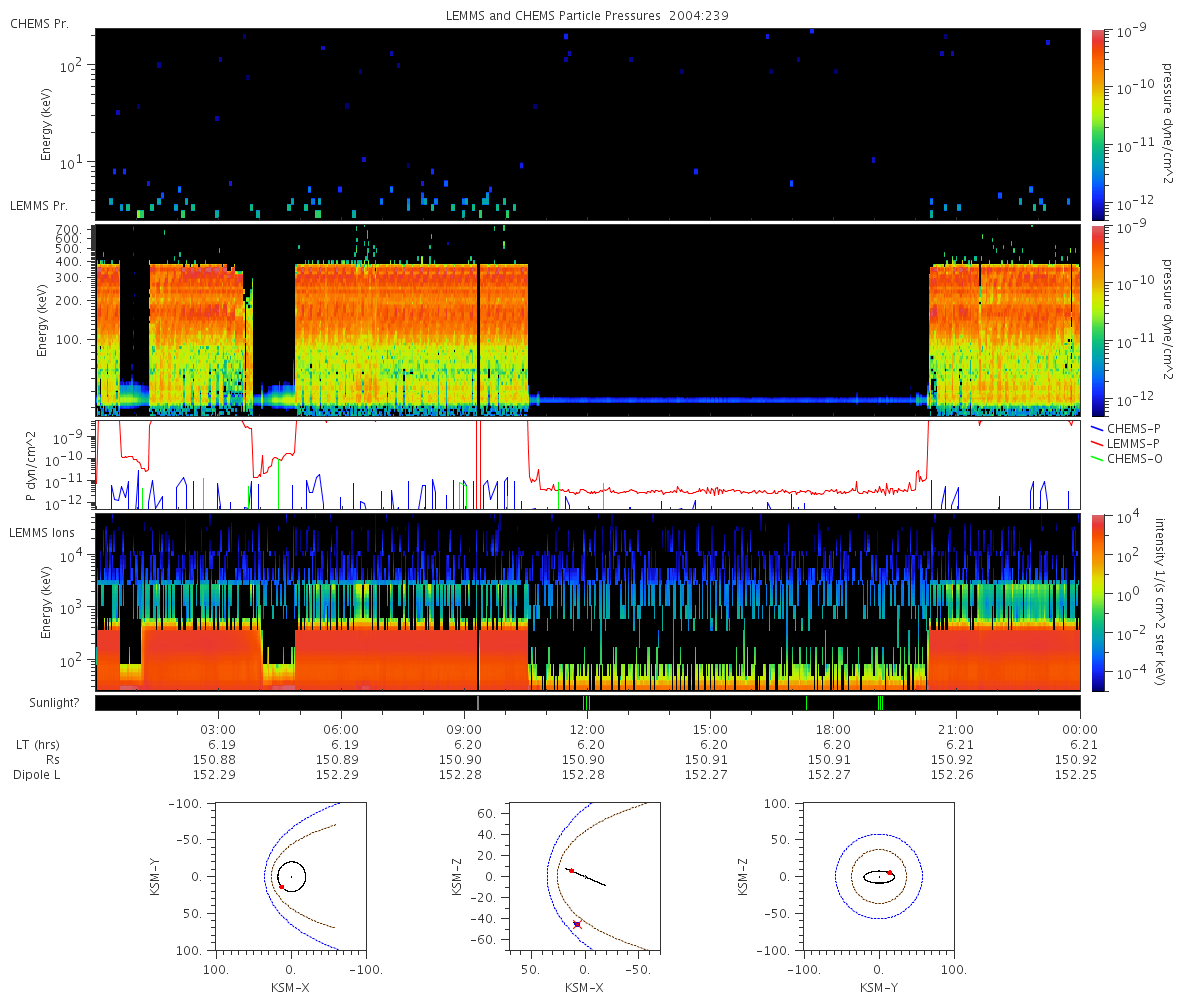Click the purple marker in the KSM-X/KSM-Z plot
Viewport: 1200px width, 1000px height.
coord(577,924)
